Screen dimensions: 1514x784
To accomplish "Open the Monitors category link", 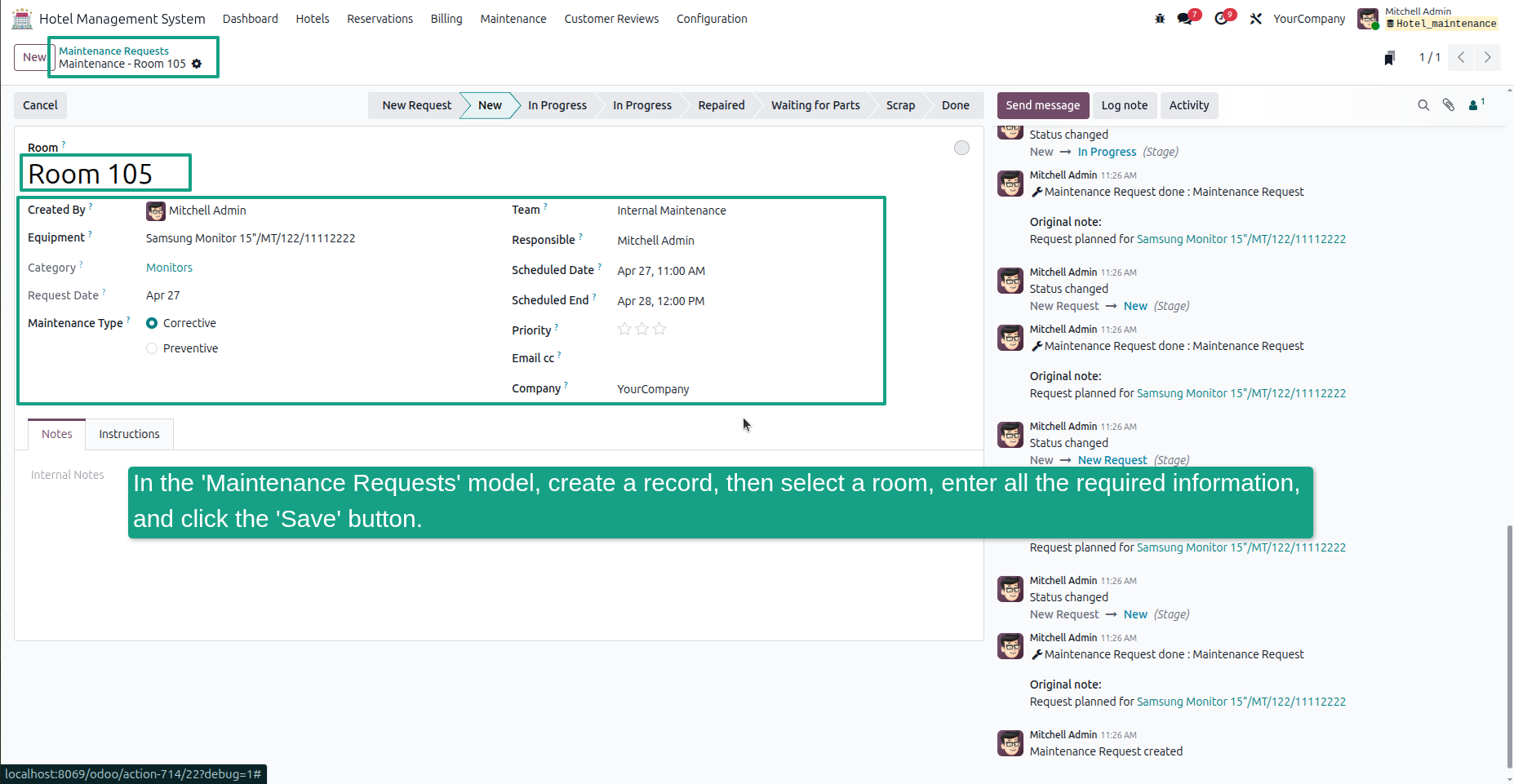I will pos(169,268).
